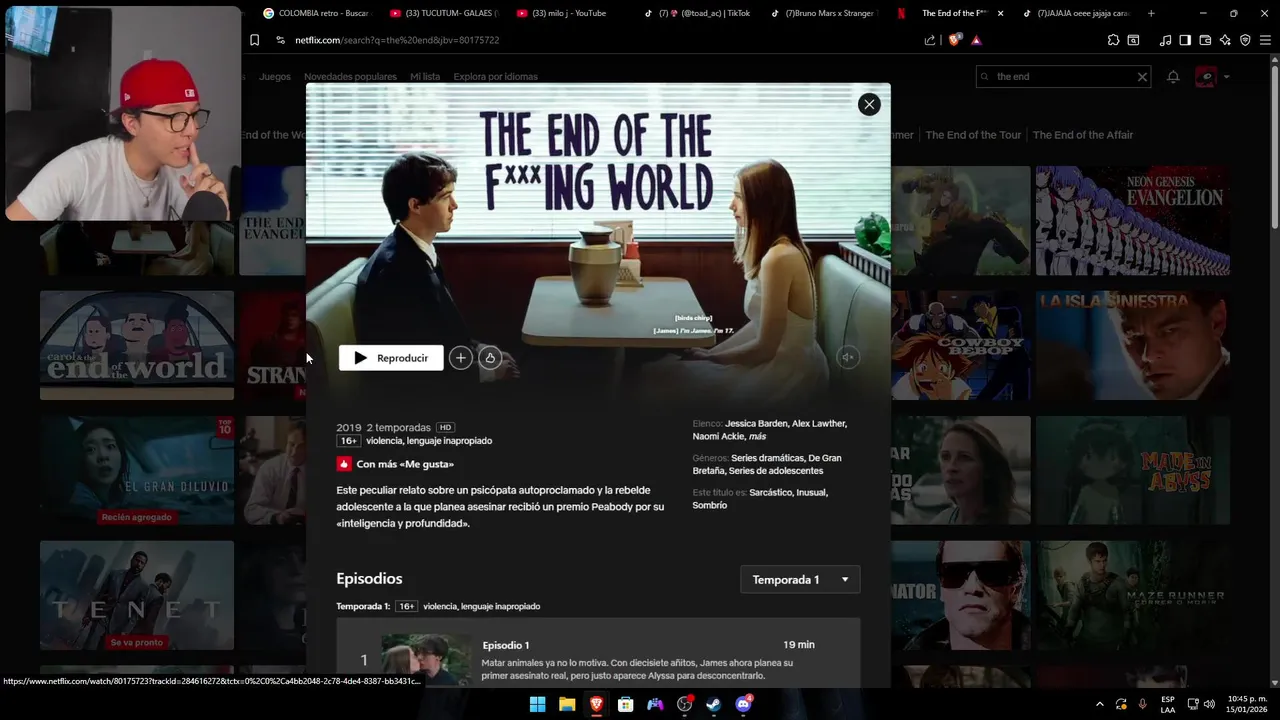Viewport: 1280px width, 720px height.
Task: Rate the title with thumbs-up icon
Action: click(x=489, y=358)
